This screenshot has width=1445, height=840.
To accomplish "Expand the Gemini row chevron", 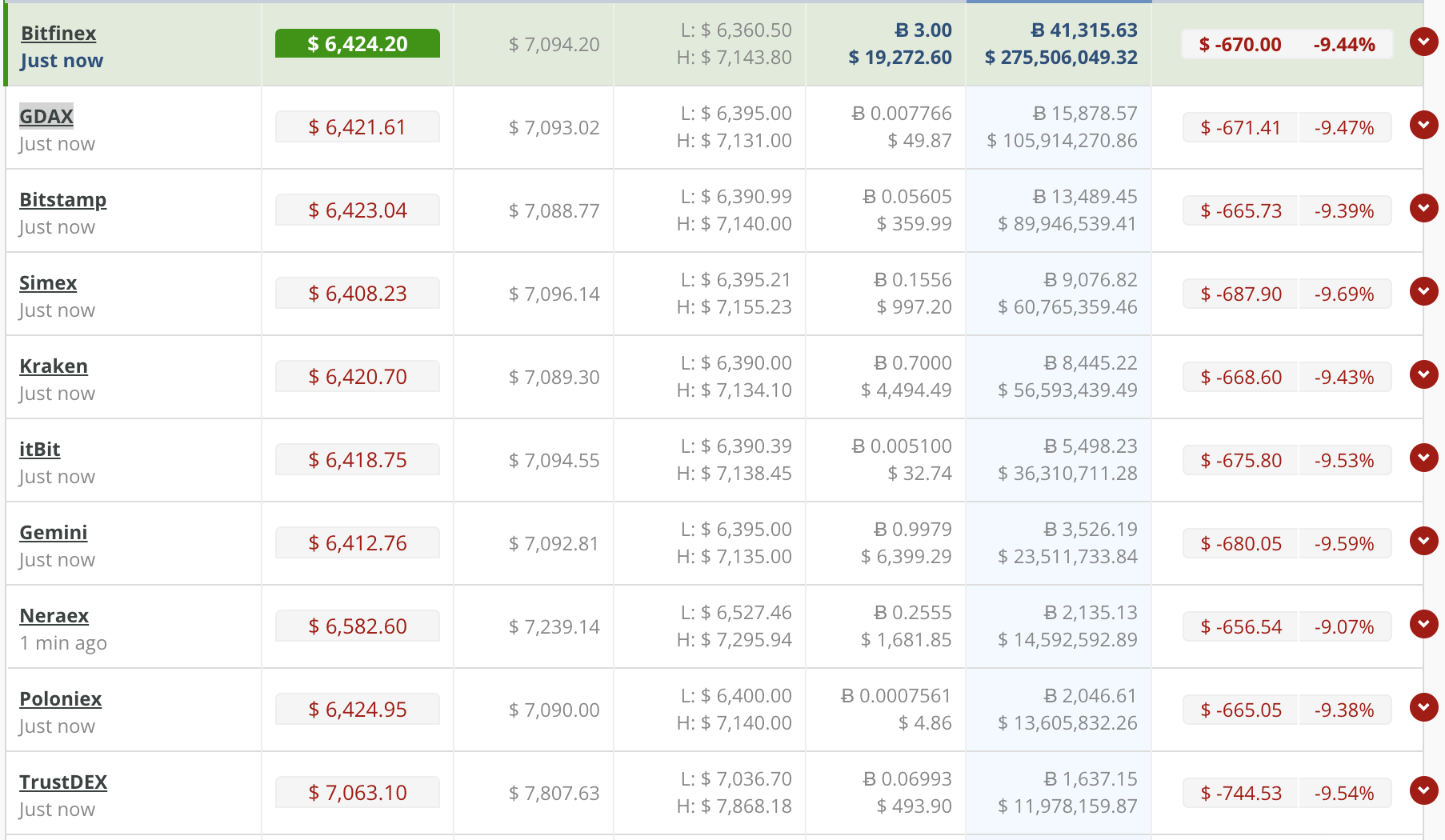I will click(x=1423, y=541).
